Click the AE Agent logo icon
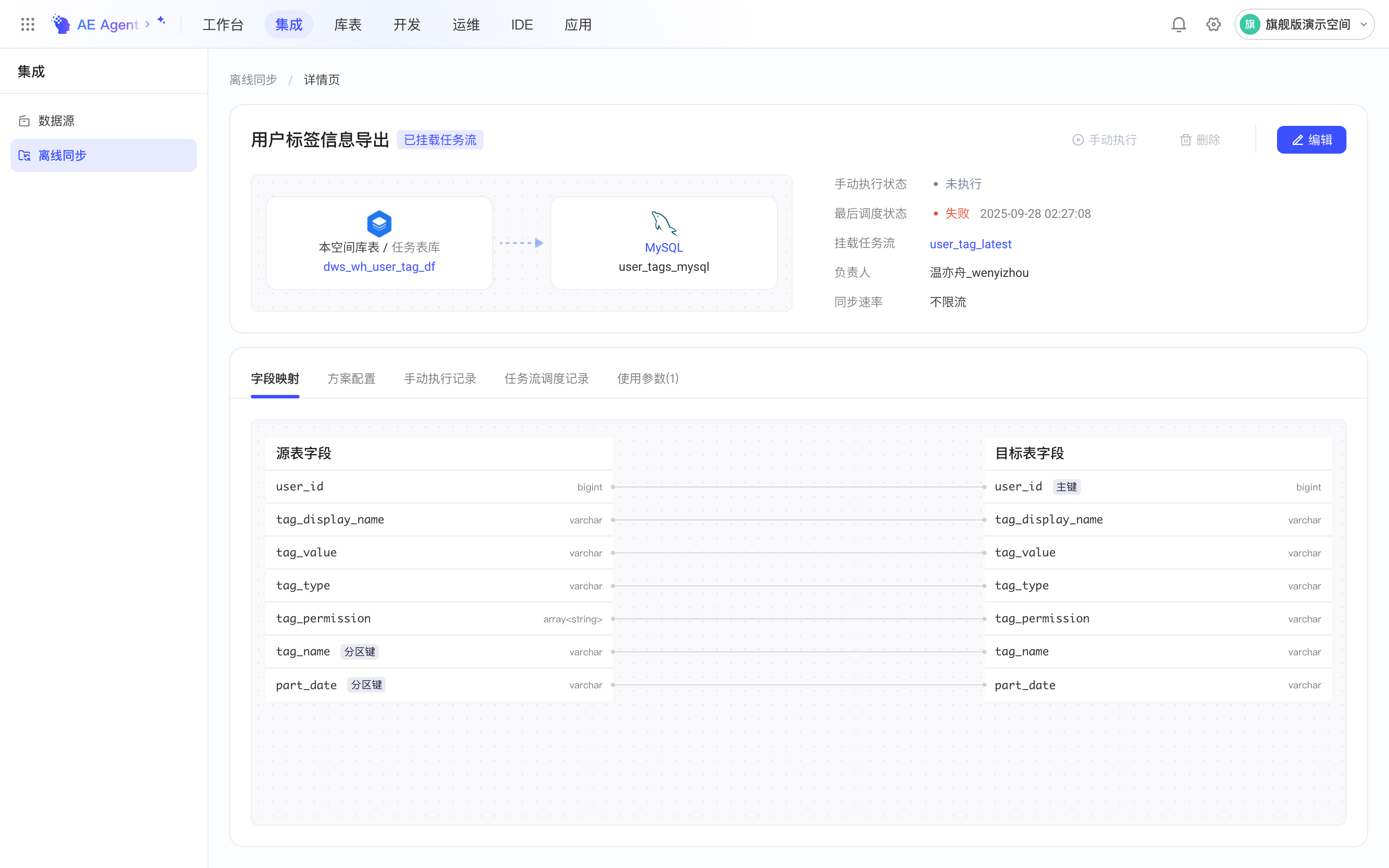 coord(61,24)
